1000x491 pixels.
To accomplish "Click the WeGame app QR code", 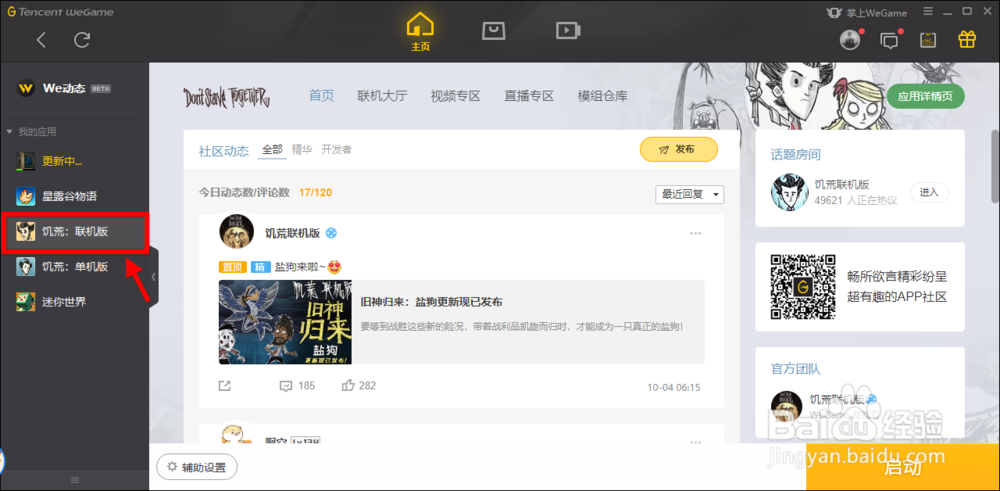I will tap(804, 286).
